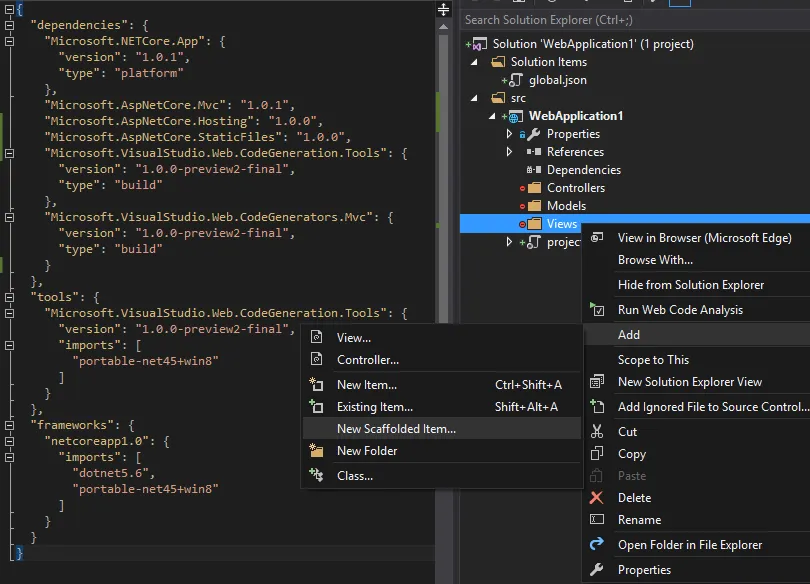
Task: Click the View in Browser icon
Action: [x=597, y=238]
